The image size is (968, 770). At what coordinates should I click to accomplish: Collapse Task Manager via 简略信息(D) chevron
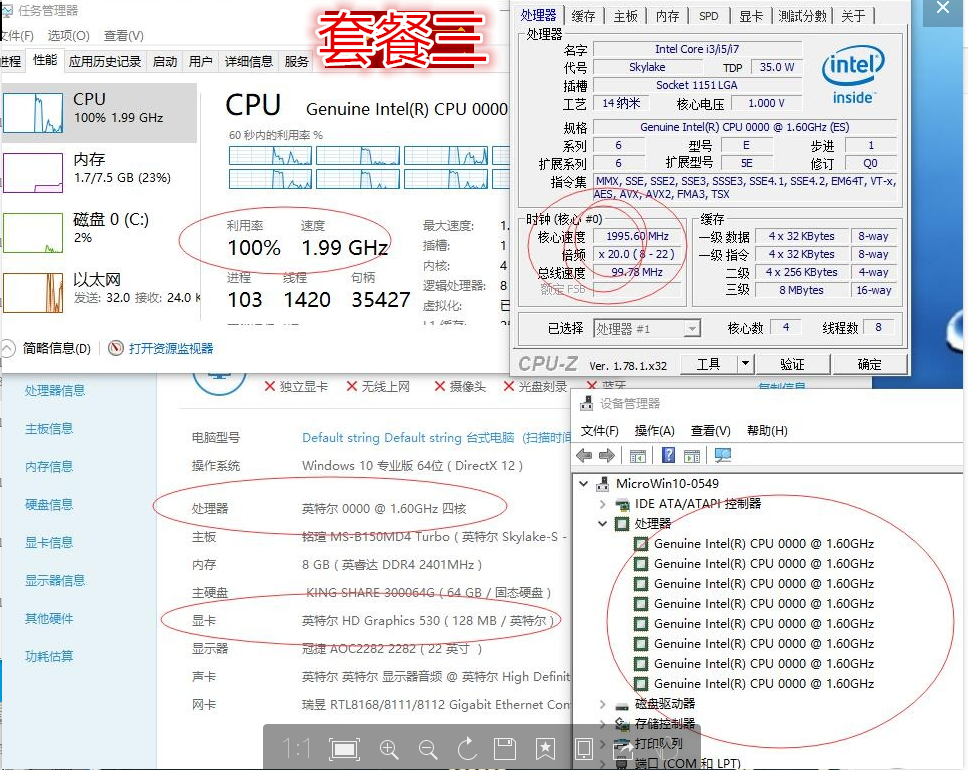click(7, 348)
